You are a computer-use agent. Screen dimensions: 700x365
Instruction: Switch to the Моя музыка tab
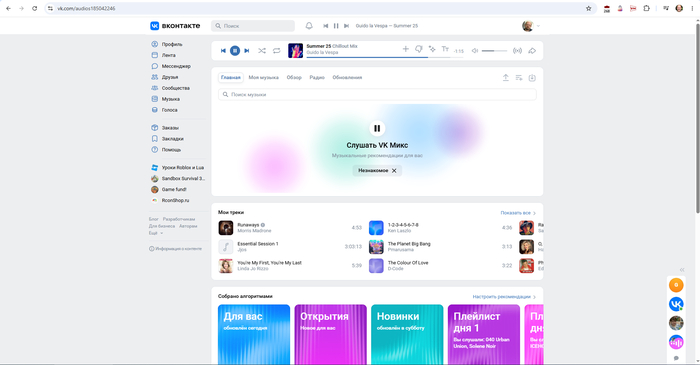263,78
